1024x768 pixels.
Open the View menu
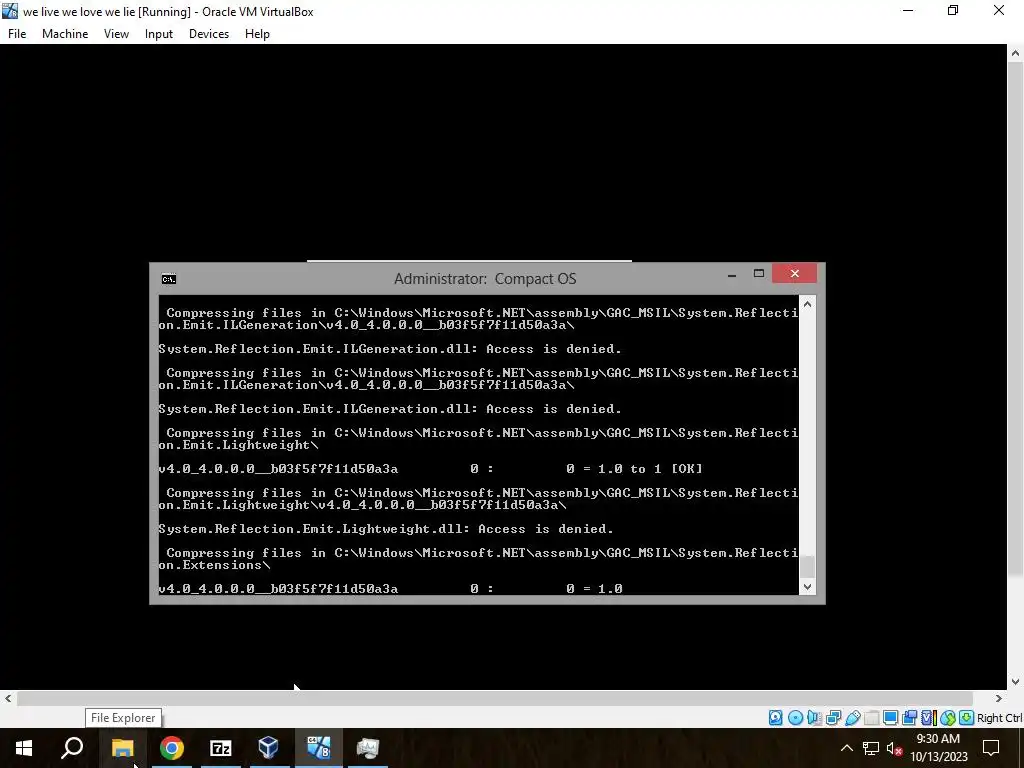[116, 34]
